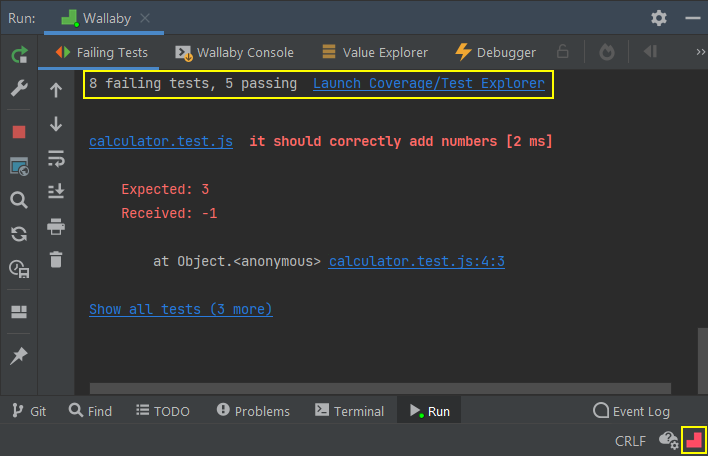Toggle the pin tab icon
708x456 pixels.
(19, 356)
